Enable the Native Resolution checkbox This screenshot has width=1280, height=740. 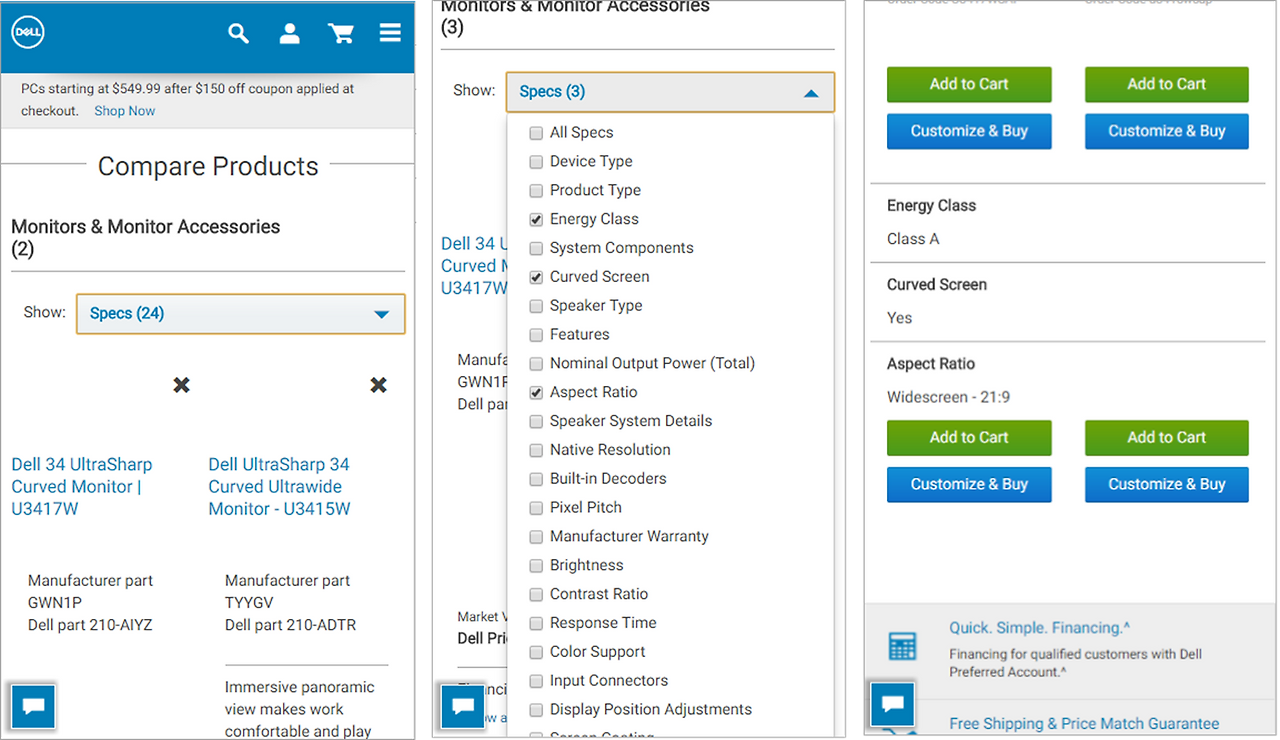tap(537, 451)
